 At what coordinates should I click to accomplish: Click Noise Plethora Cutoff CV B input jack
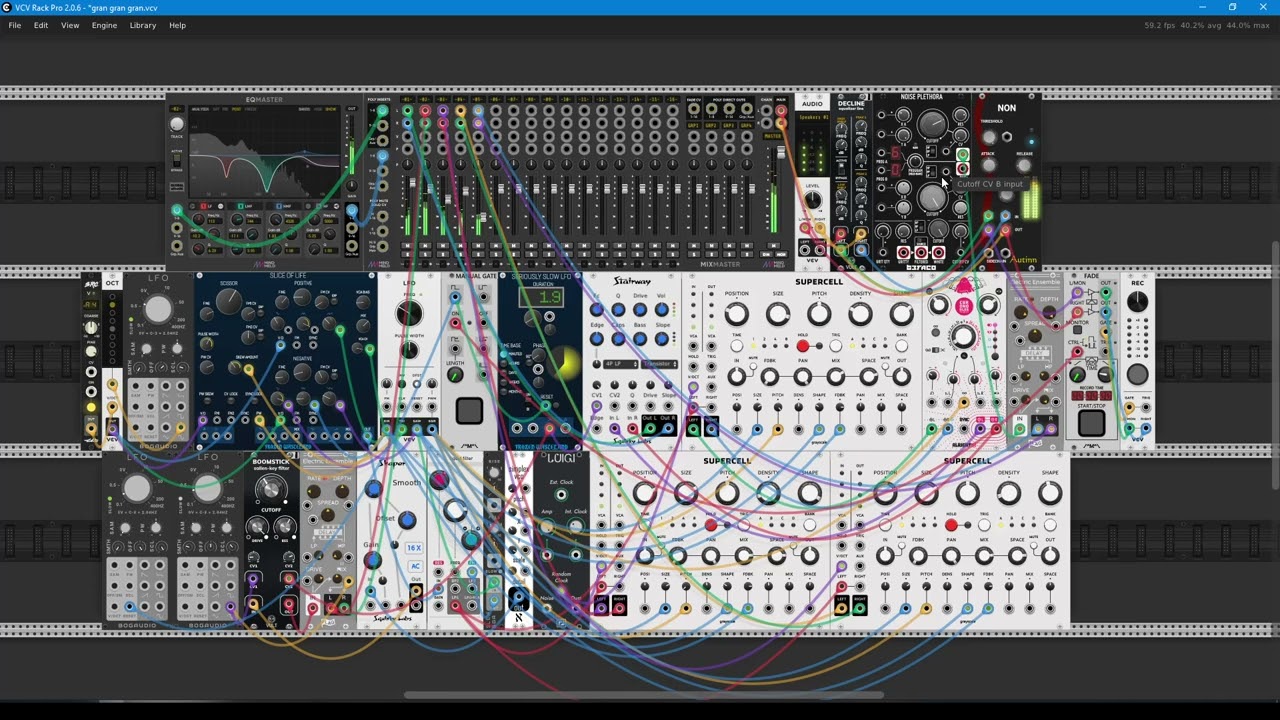[x=946, y=171]
